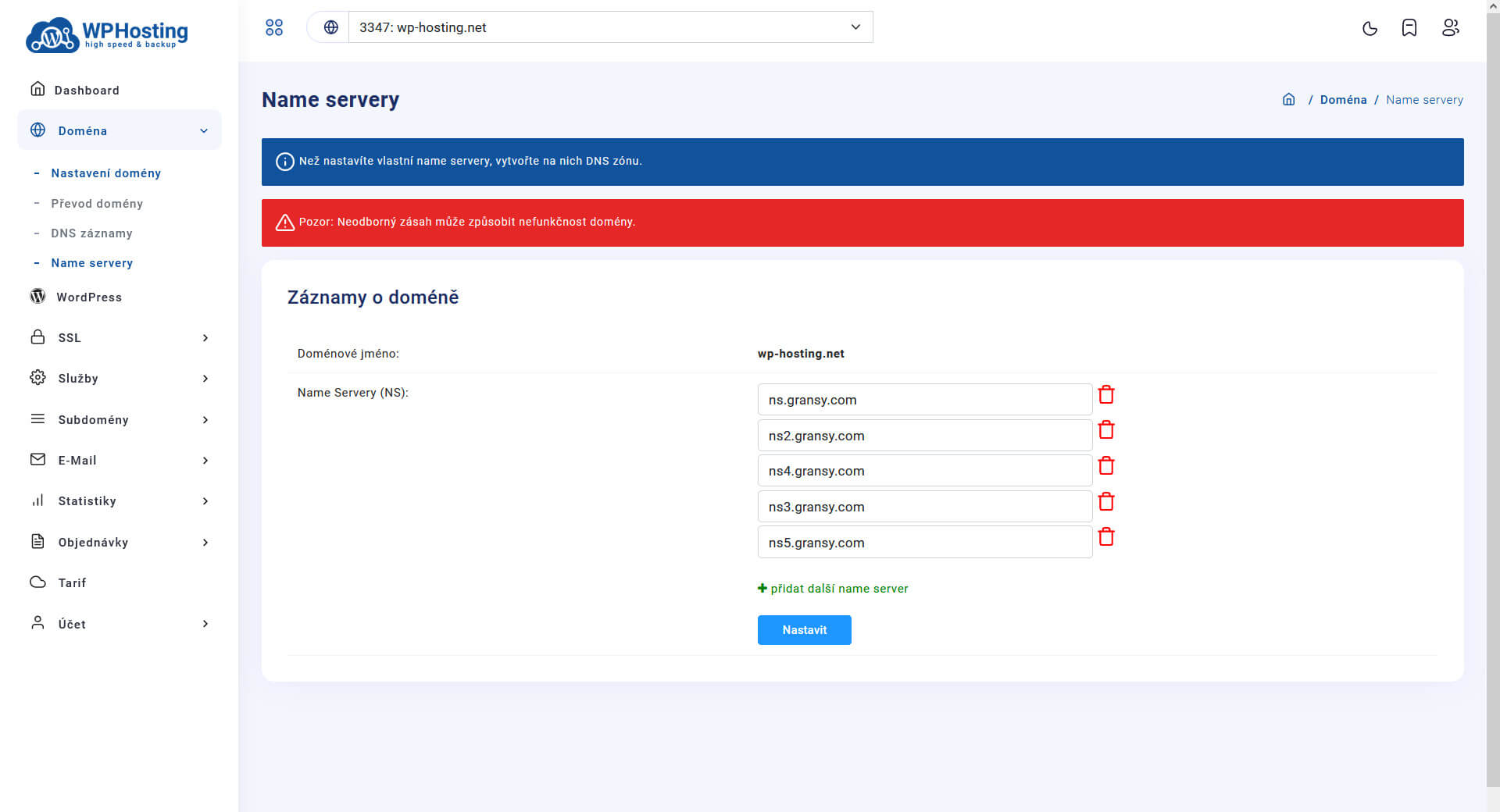Delete the ns2.gransy.com name server
1500x812 pixels.
(x=1106, y=430)
